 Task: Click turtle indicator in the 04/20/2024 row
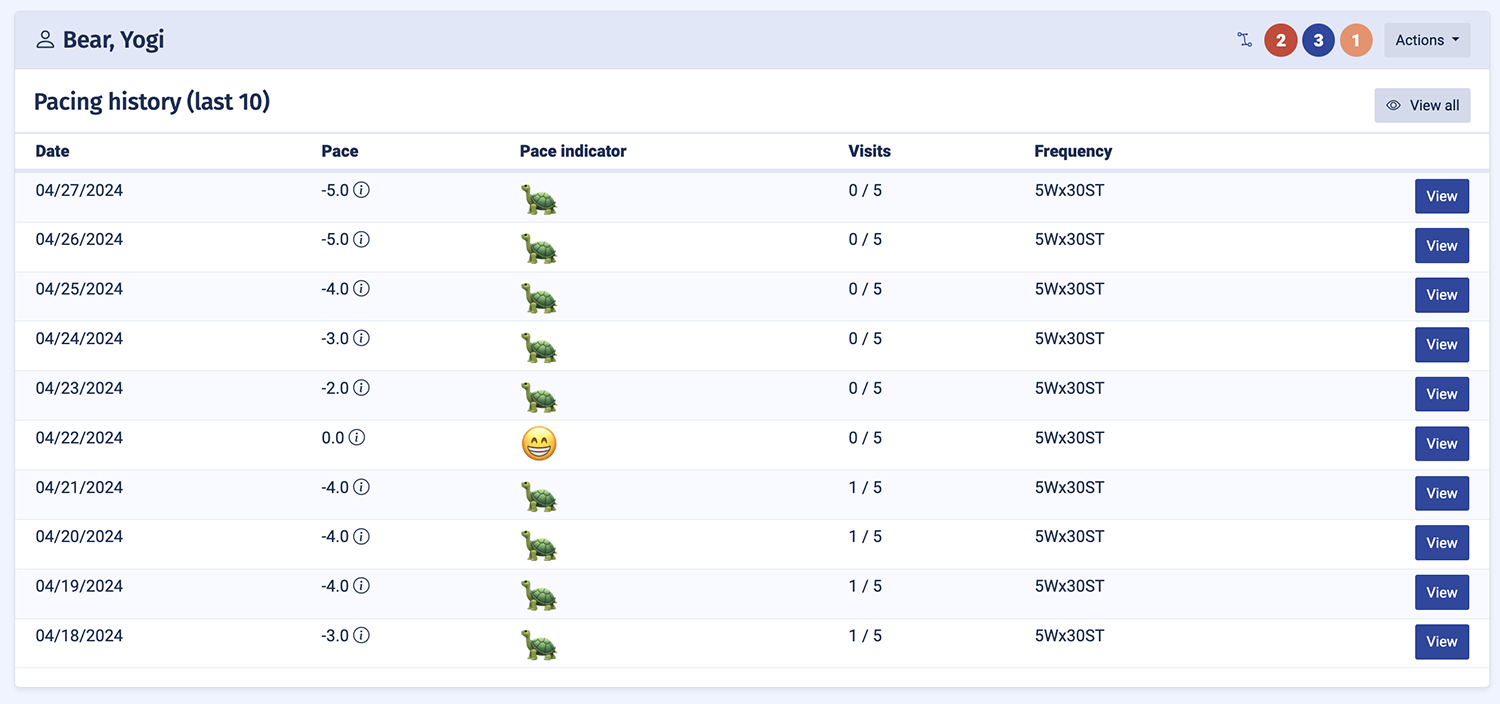[539, 545]
